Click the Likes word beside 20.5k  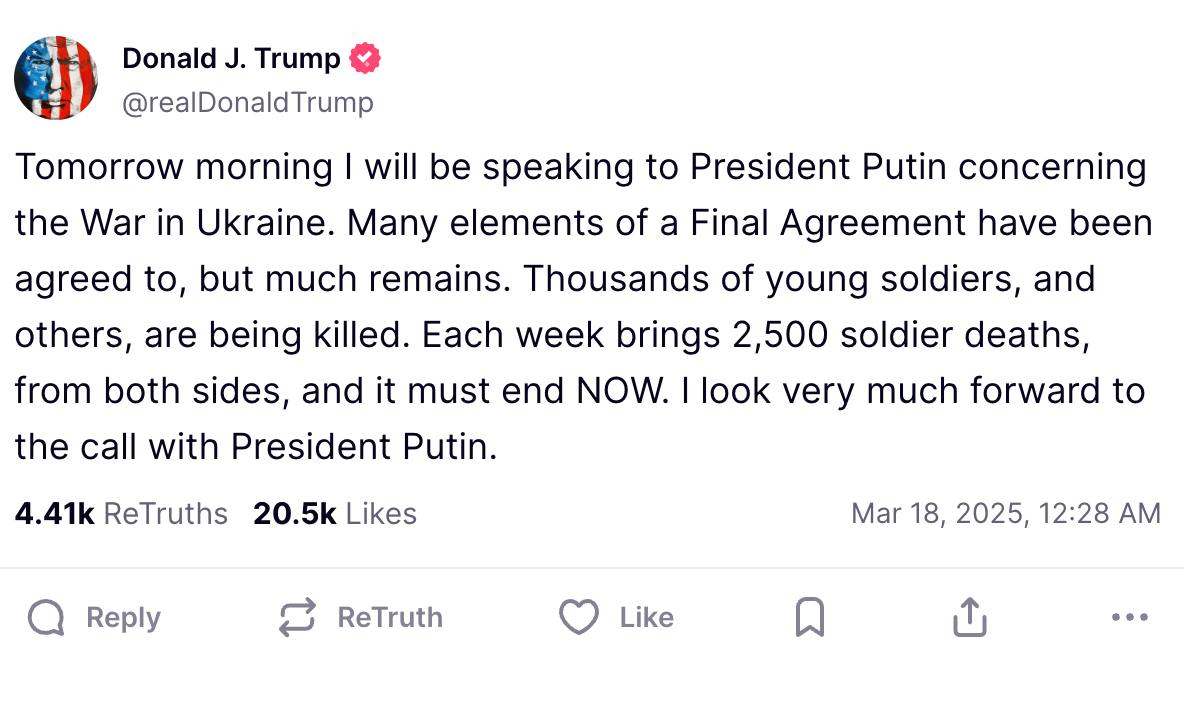pos(381,514)
